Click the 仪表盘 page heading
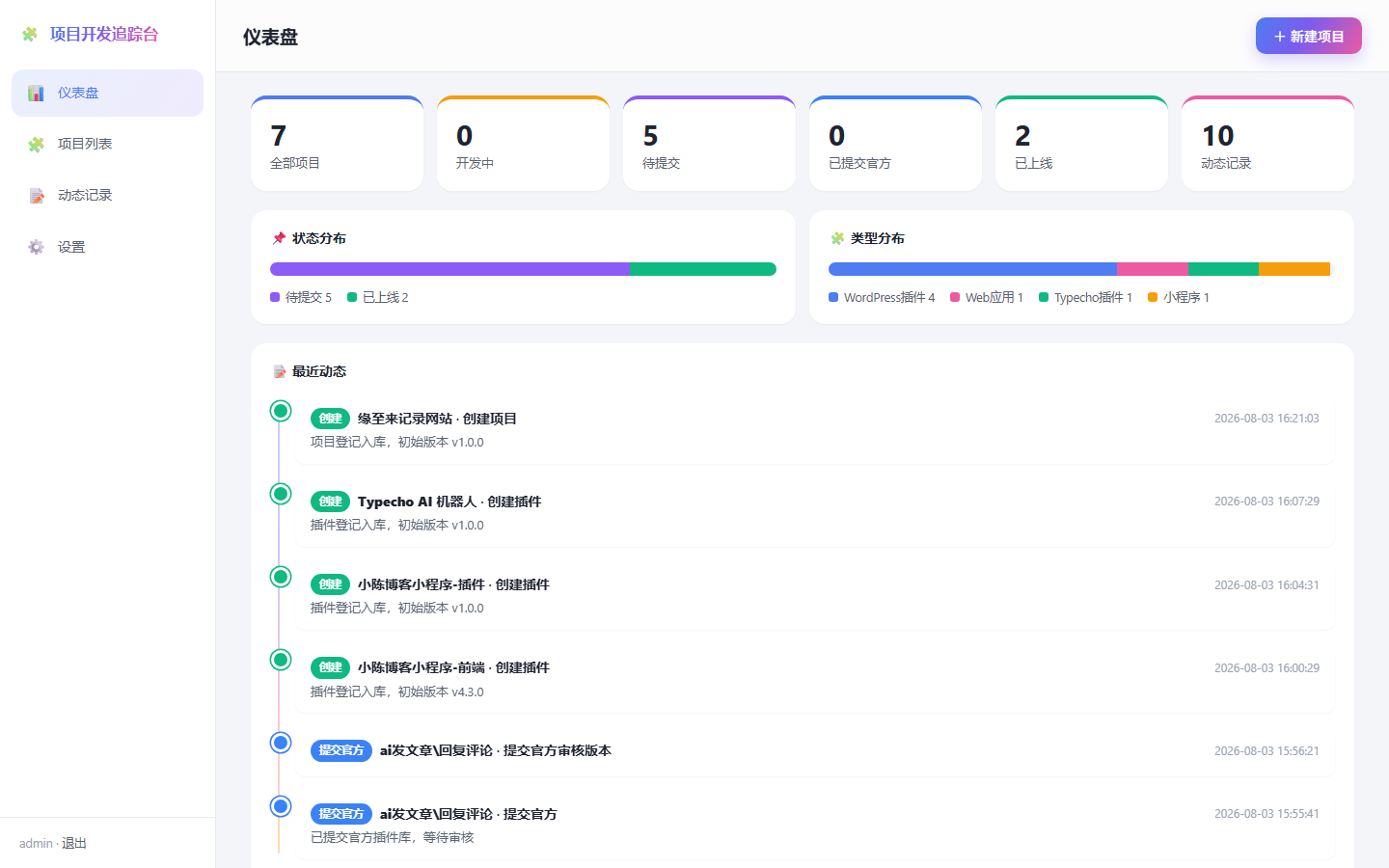This screenshot has width=1389, height=868. (x=270, y=37)
